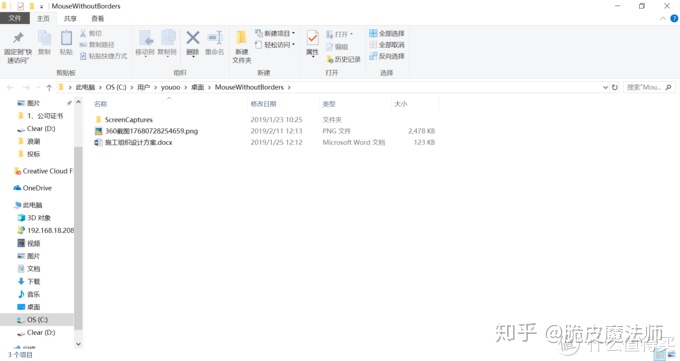Image resolution: width=680 pixels, height=361 pixels.
Task: Go back with the left arrow
Action: tap(10, 88)
